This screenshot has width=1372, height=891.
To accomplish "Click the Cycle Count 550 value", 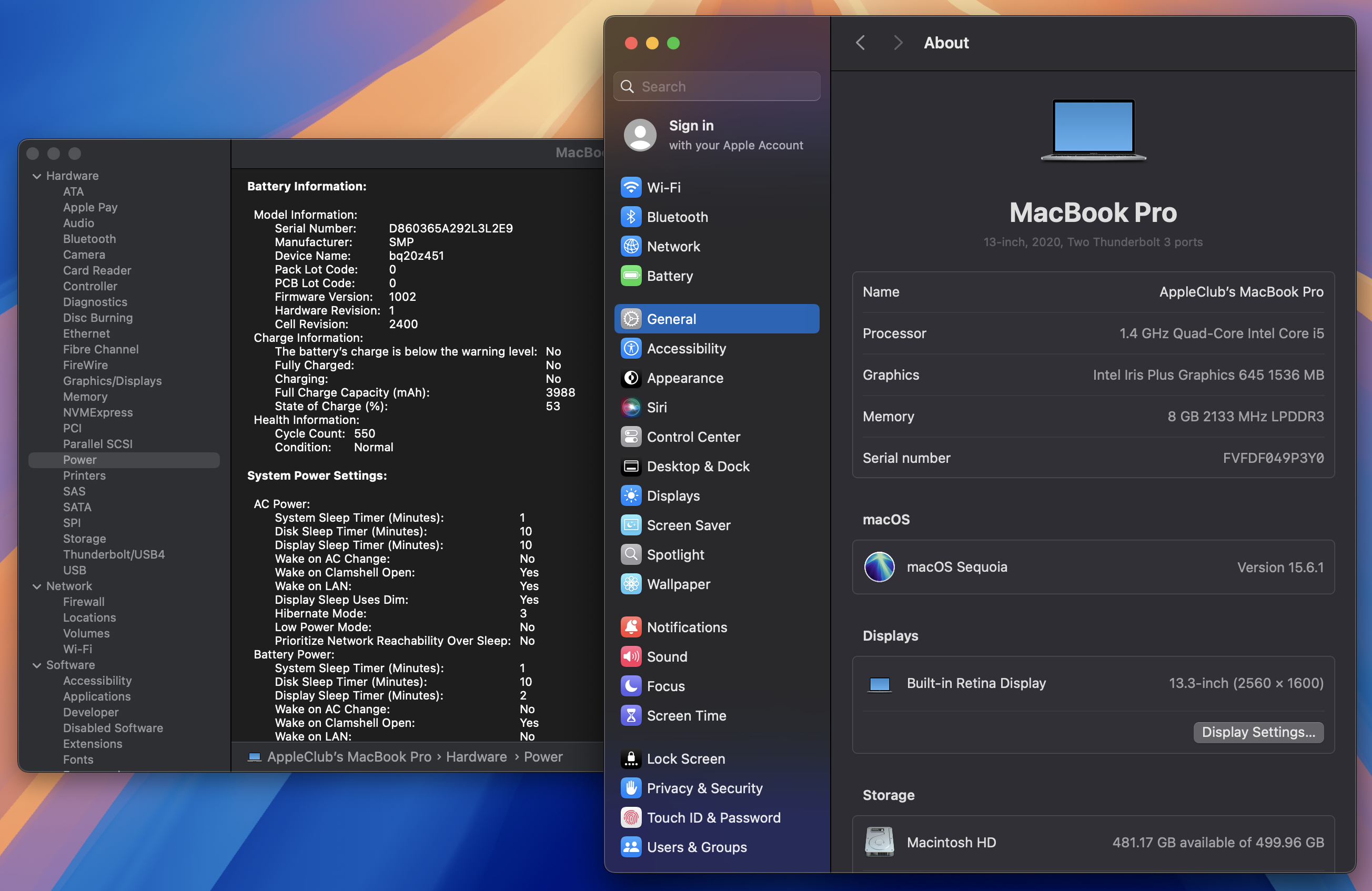I will [365, 433].
